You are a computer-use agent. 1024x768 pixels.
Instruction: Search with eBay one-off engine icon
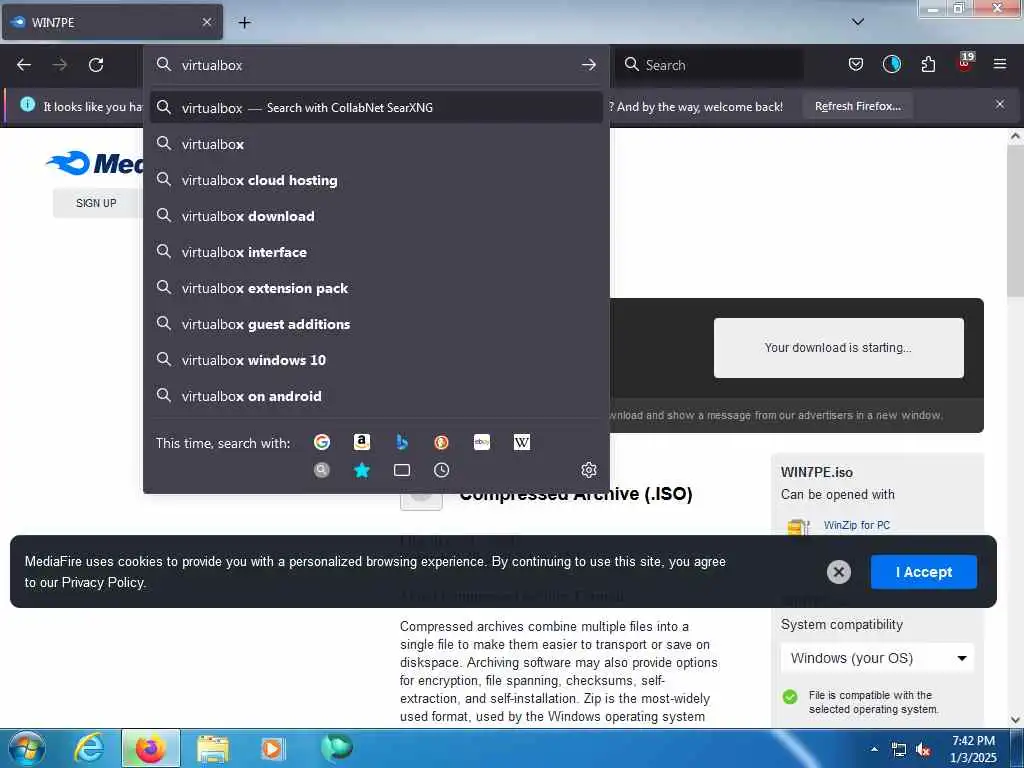482,442
